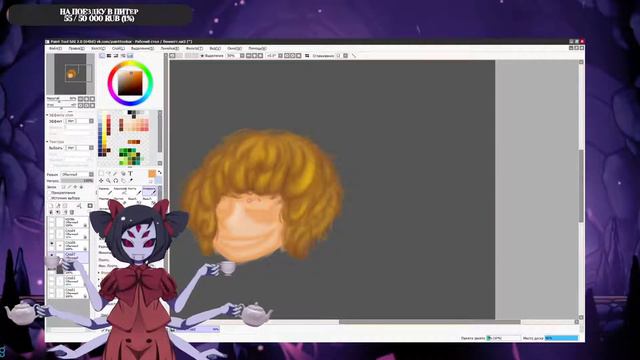Open the canvas zoom percentage dropdown
Viewport: 640px width, 360px height.
coord(242,56)
